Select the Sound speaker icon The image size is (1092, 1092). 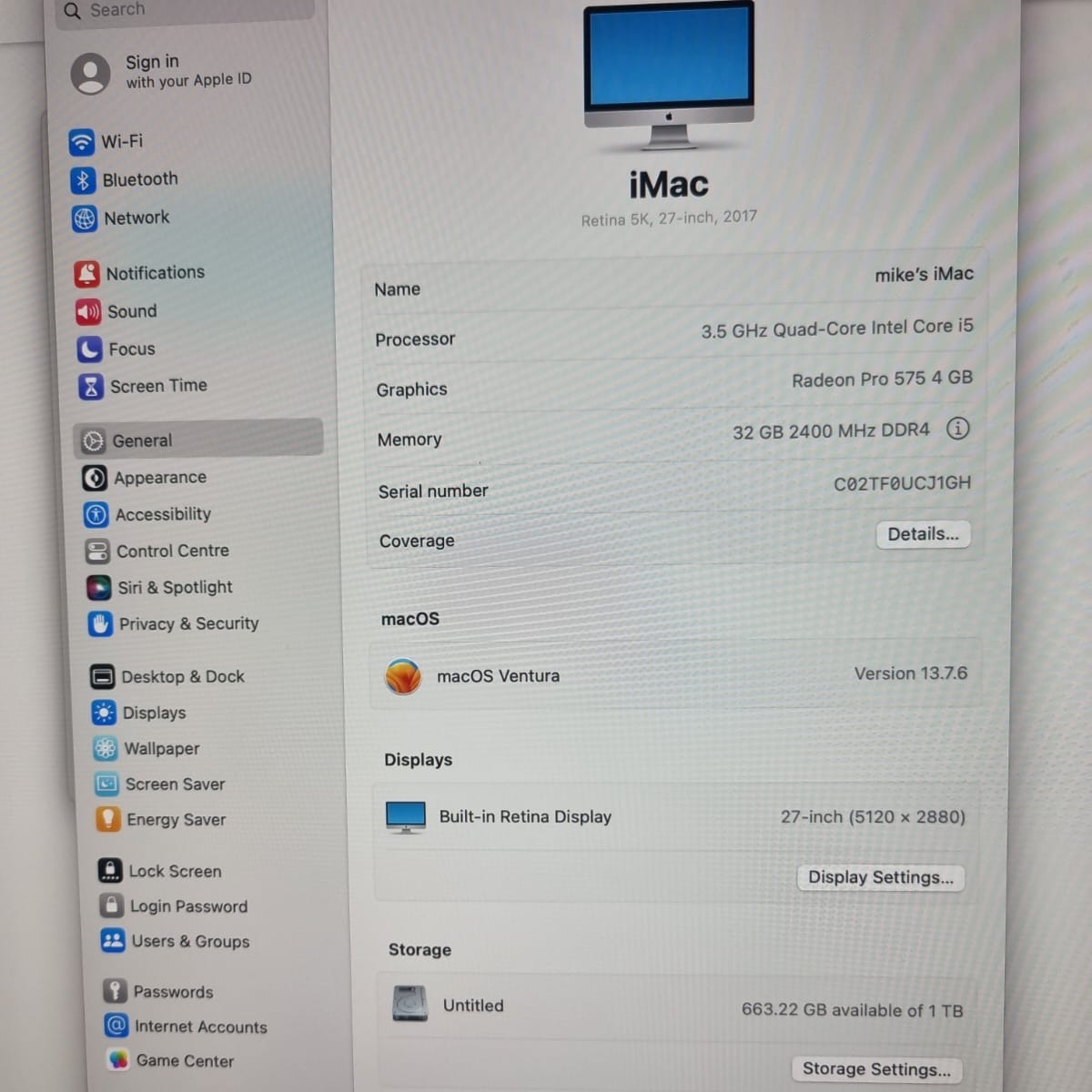click(x=88, y=312)
